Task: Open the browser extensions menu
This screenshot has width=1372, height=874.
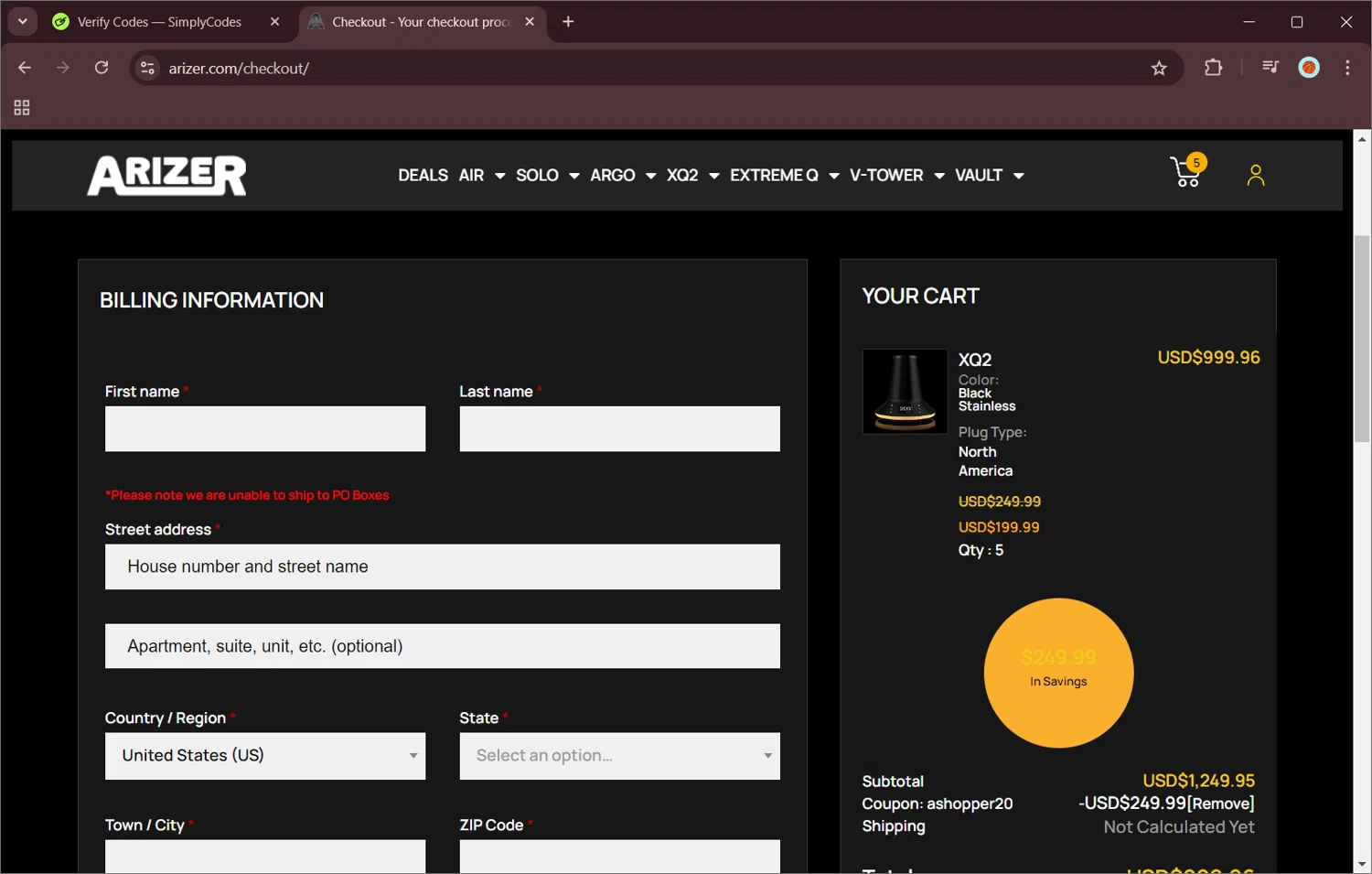Action: point(1214,68)
